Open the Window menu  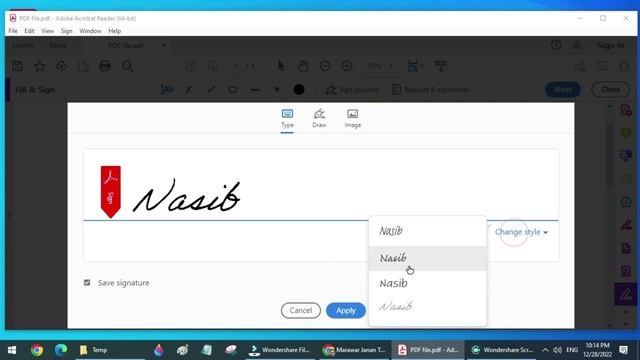click(x=90, y=31)
